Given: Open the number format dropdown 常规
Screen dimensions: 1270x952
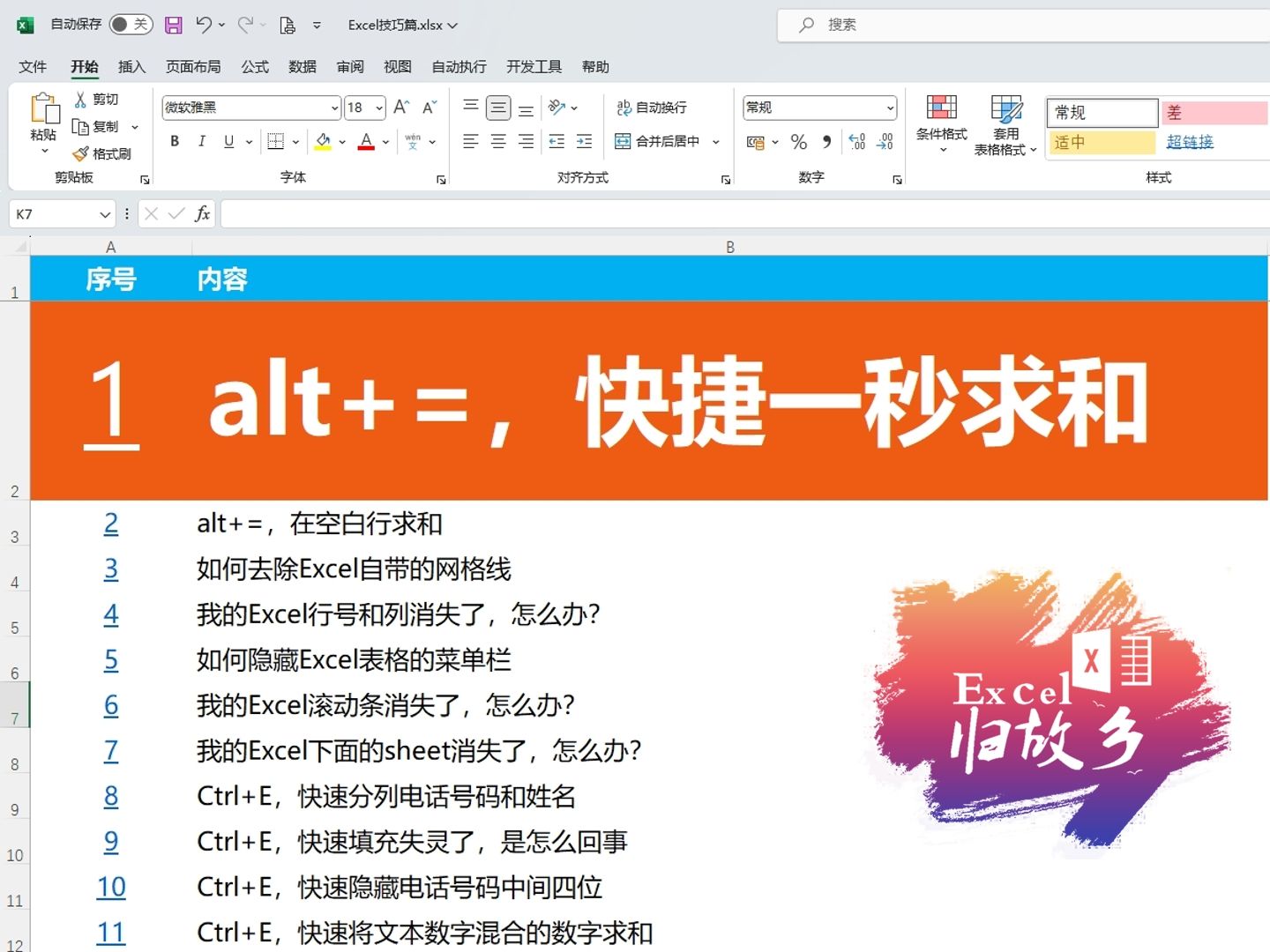Looking at the screenshot, I should tap(890, 108).
